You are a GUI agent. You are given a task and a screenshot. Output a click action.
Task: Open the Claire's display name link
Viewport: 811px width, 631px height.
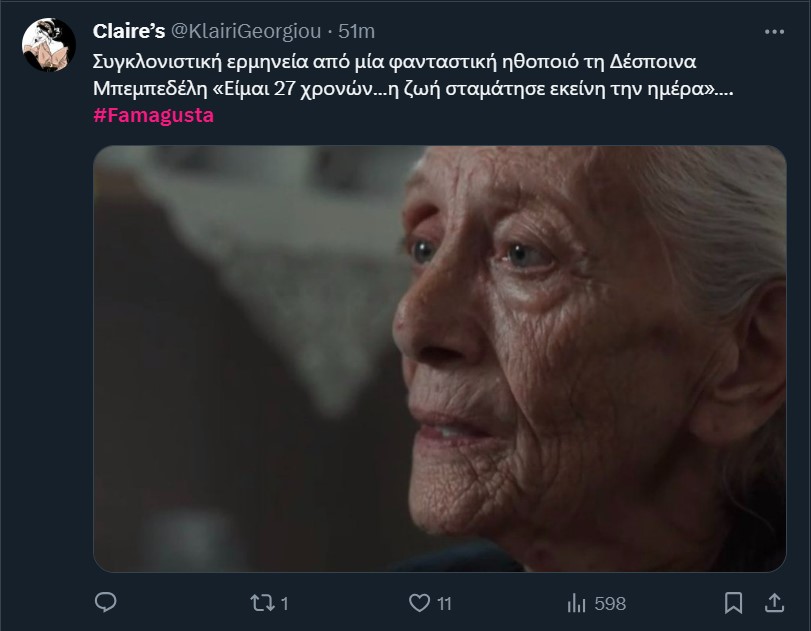pos(129,32)
